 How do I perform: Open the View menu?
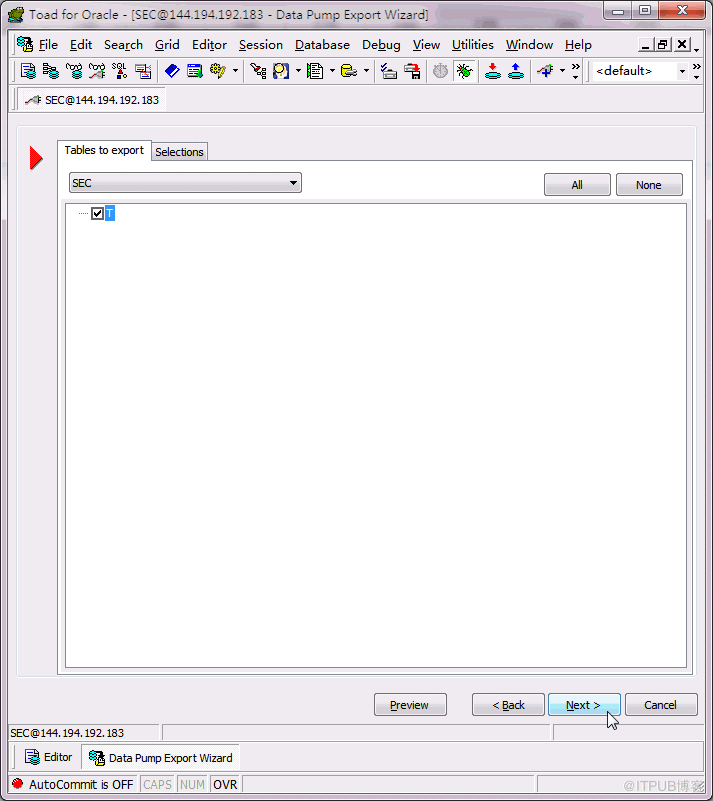426,45
